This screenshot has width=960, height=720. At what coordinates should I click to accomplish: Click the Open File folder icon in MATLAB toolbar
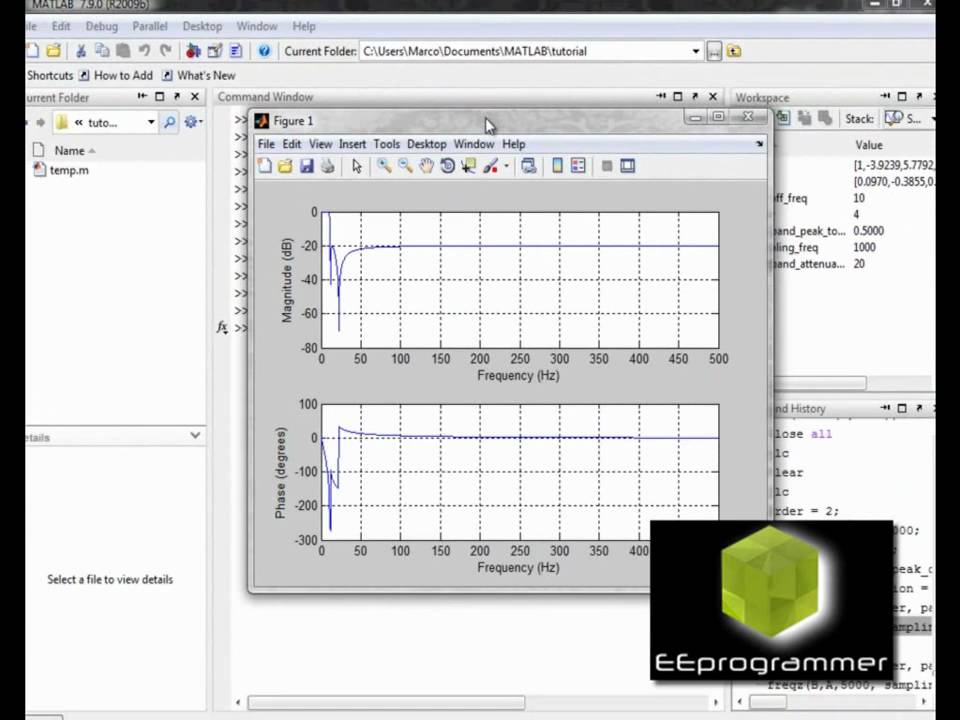(54, 51)
